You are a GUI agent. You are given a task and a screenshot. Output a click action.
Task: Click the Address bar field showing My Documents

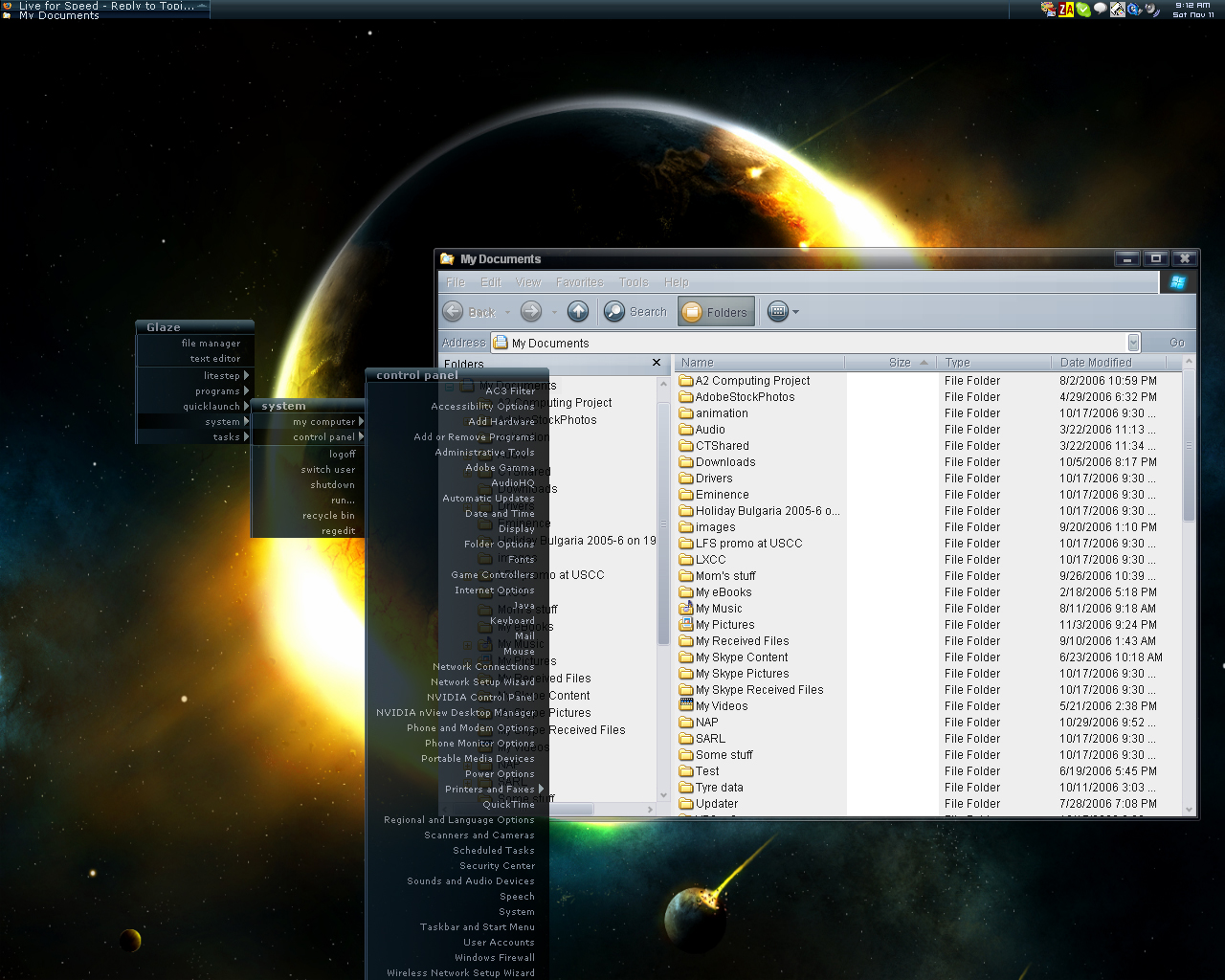pyautogui.click(x=815, y=343)
